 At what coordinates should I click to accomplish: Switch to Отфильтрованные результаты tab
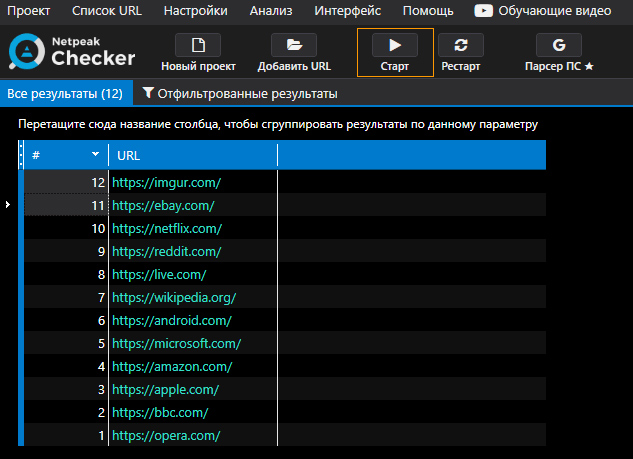(240, 93)
